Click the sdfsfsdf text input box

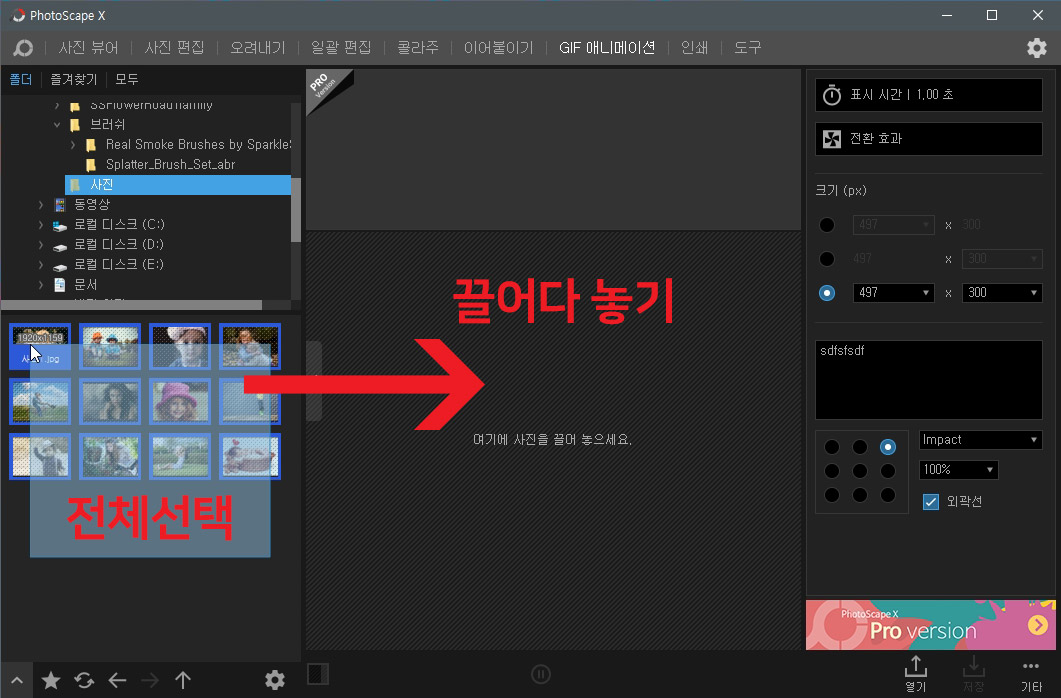[x=928, y=379]
